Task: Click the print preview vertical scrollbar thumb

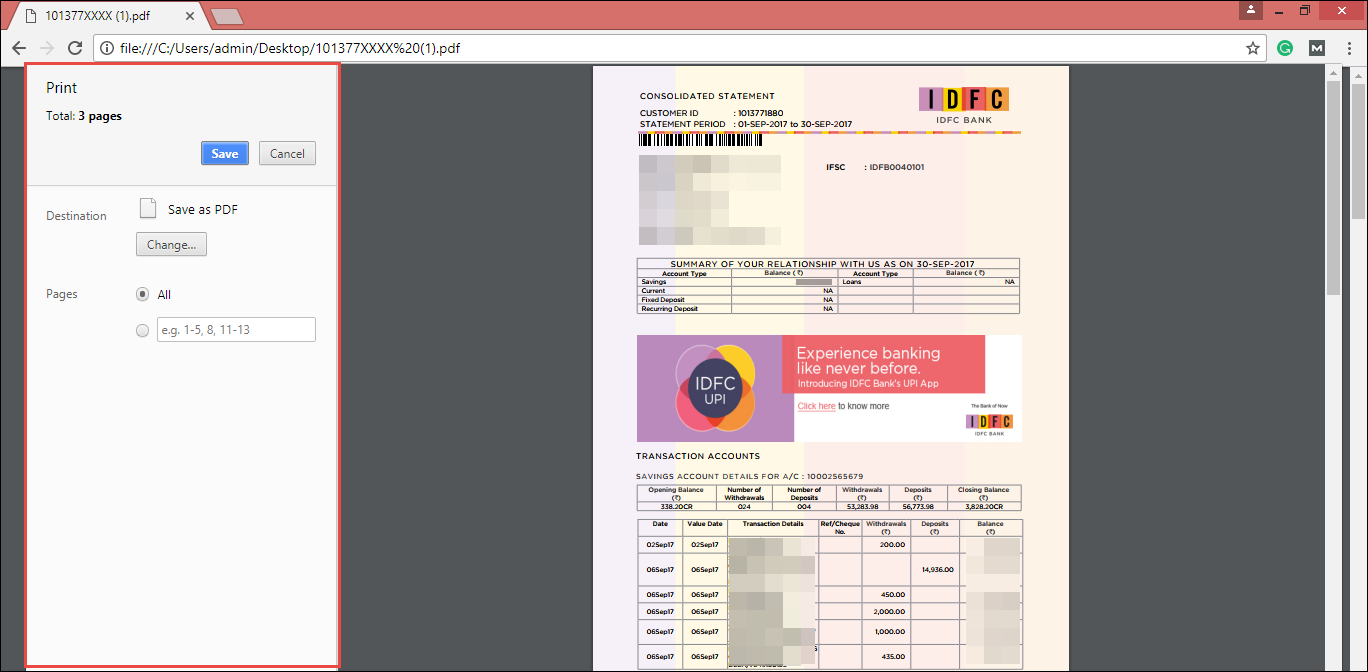Action: (1332, 188)
